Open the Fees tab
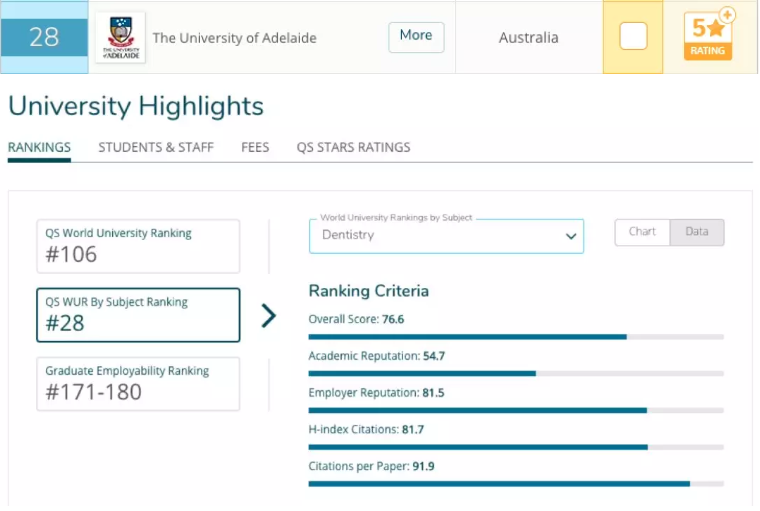 tap(255, 147)
